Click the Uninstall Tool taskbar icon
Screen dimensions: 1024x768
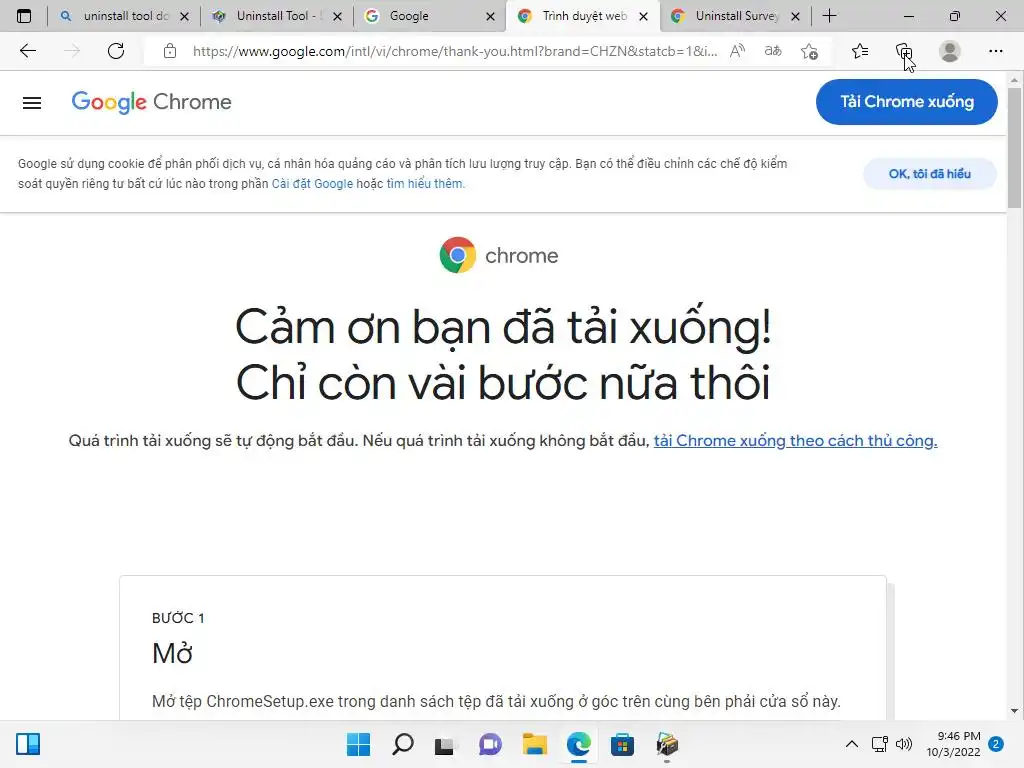pos(667,744)
